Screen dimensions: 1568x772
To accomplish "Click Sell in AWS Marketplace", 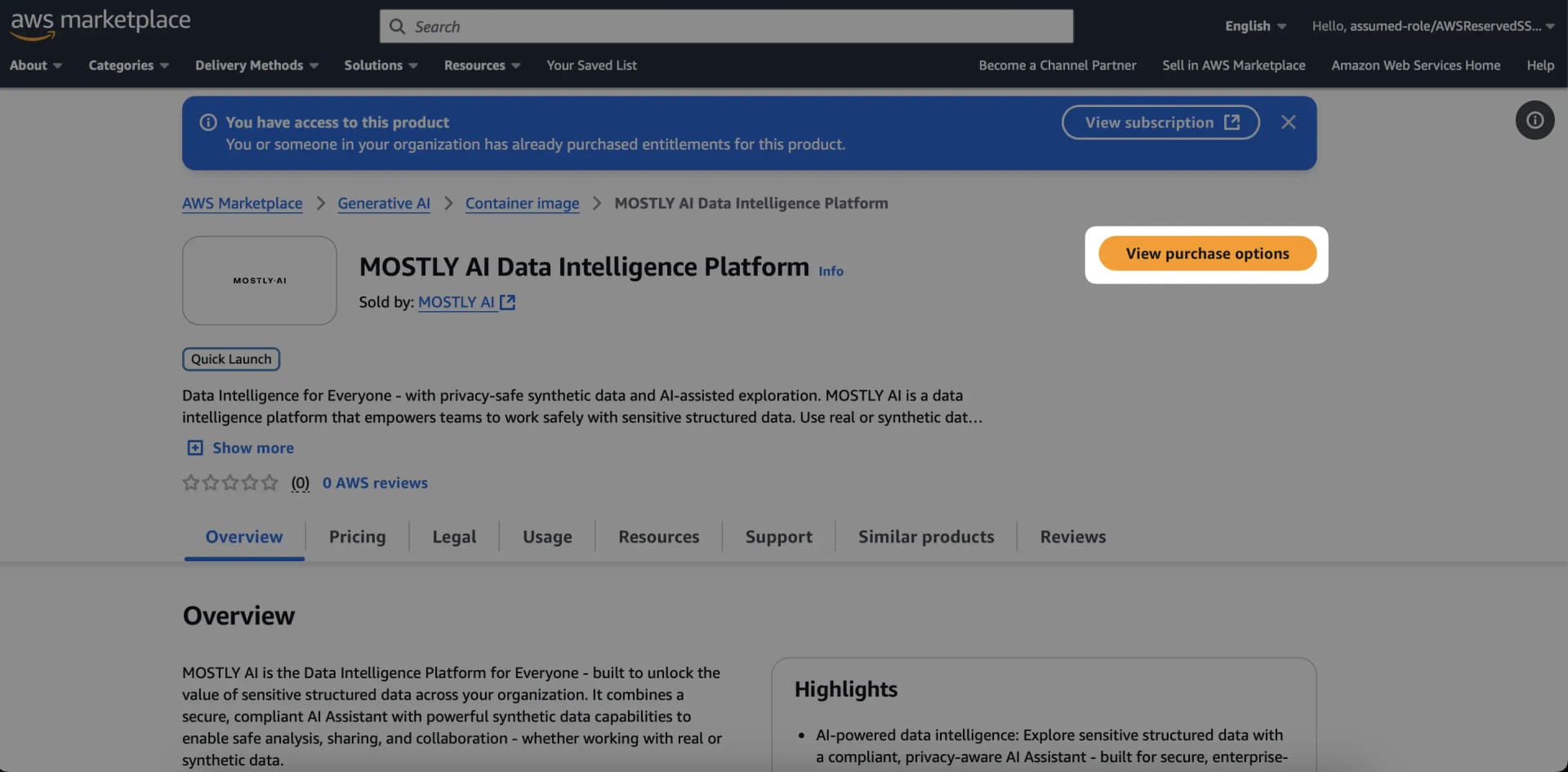I will (1233, 65).
